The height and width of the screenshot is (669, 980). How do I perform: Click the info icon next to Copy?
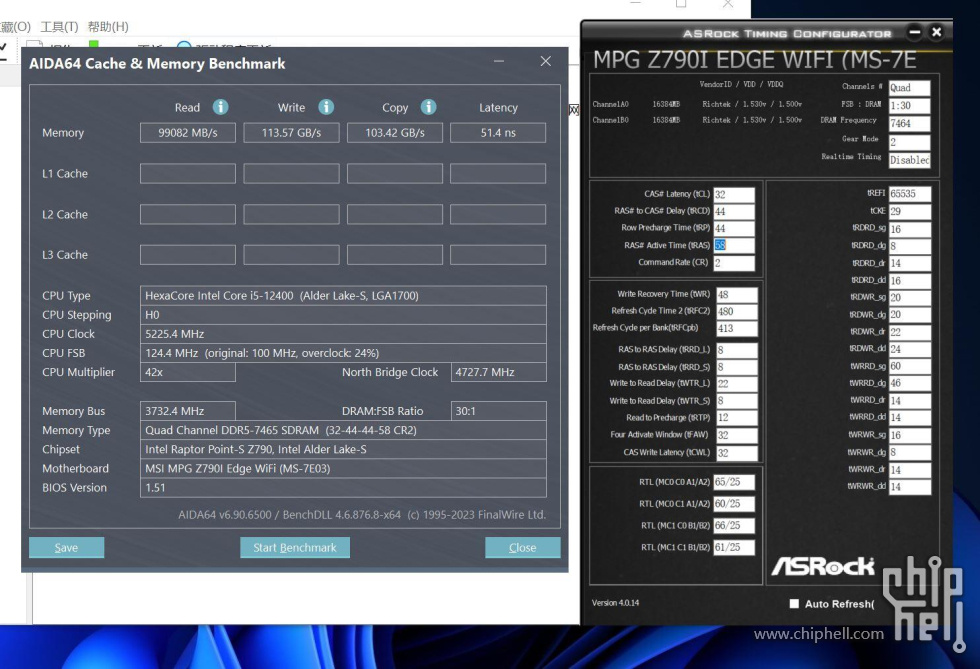click(428, 107)
